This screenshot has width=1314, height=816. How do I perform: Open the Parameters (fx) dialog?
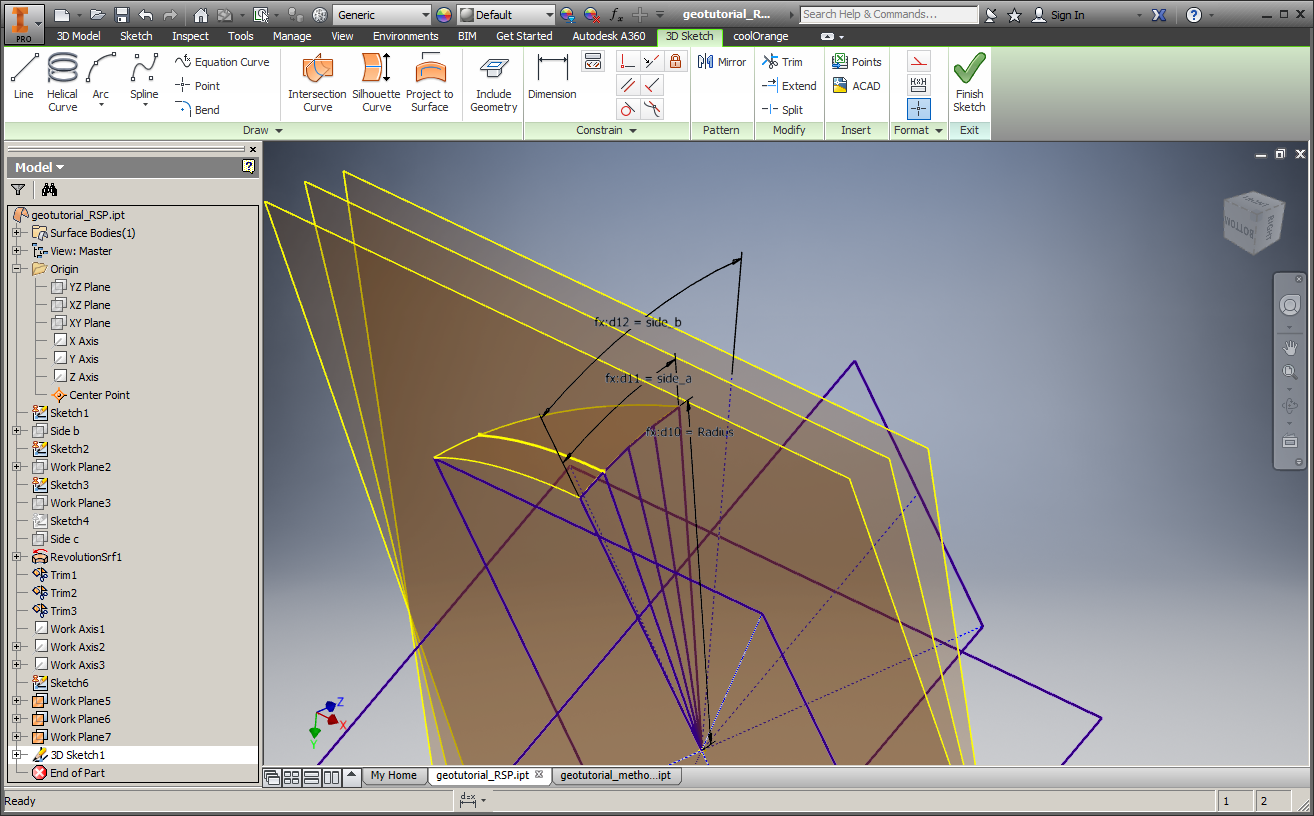(x=617, y=15)
